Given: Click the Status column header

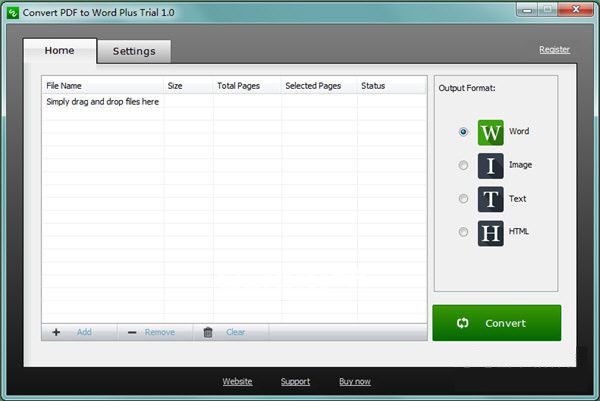Looking at the screenshot, I should click(391, 86).
